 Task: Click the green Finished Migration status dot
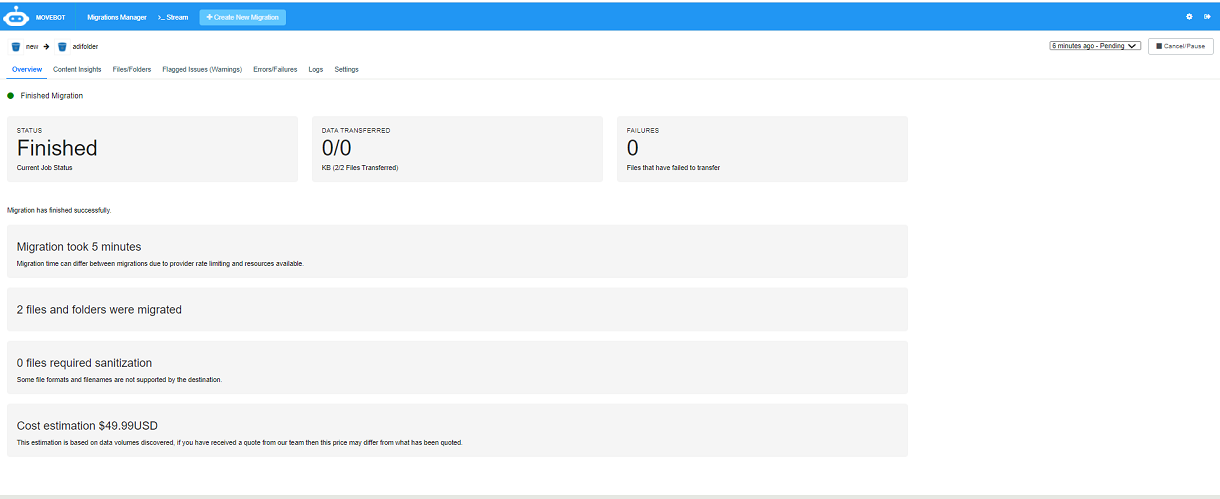click(11, 96)
